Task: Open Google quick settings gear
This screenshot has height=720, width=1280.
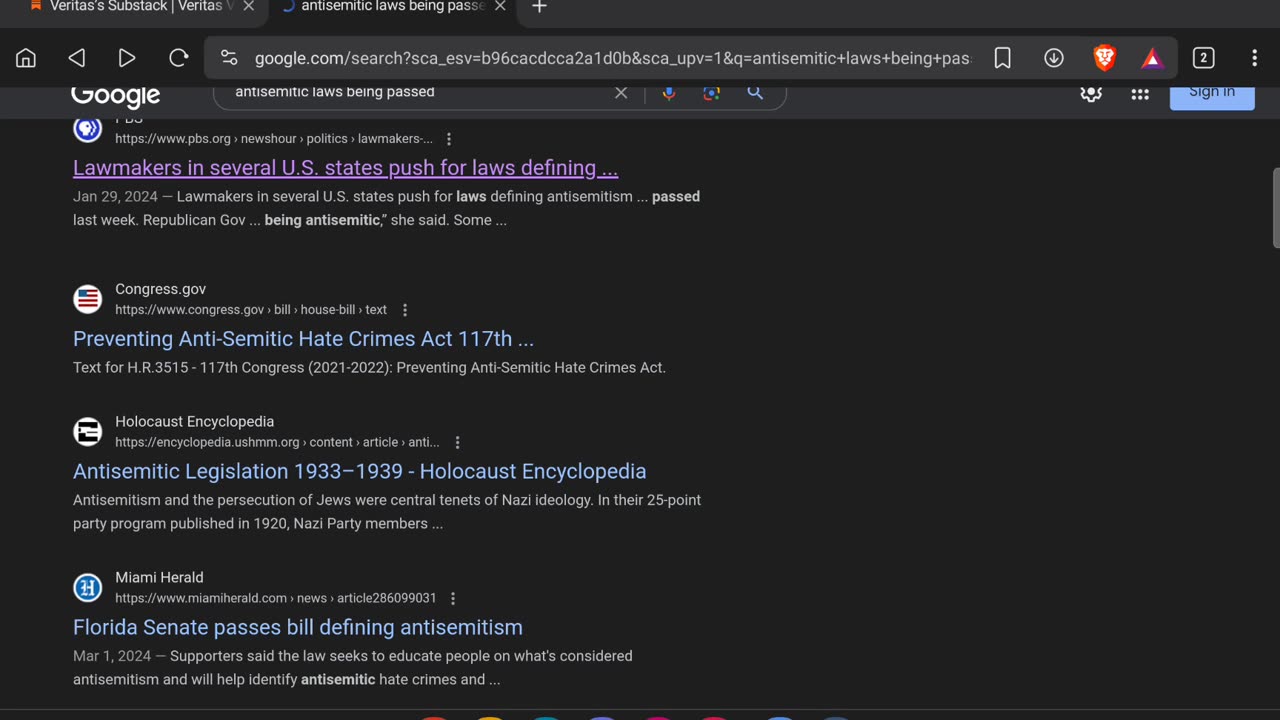Action: (1091, 94)
